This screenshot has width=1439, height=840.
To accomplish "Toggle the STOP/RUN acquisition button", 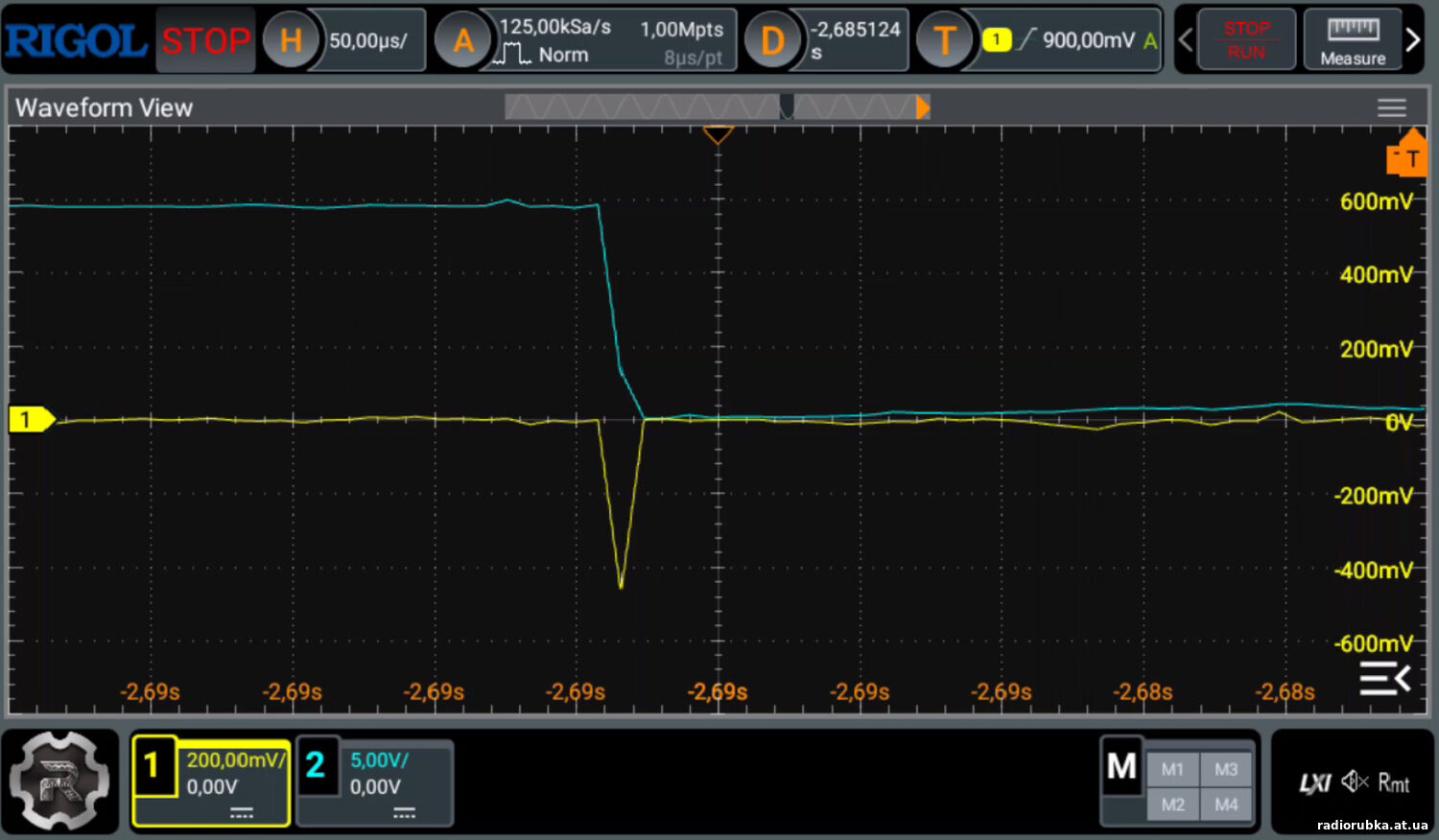I will pyautogui.click(x=1246, y=40).
